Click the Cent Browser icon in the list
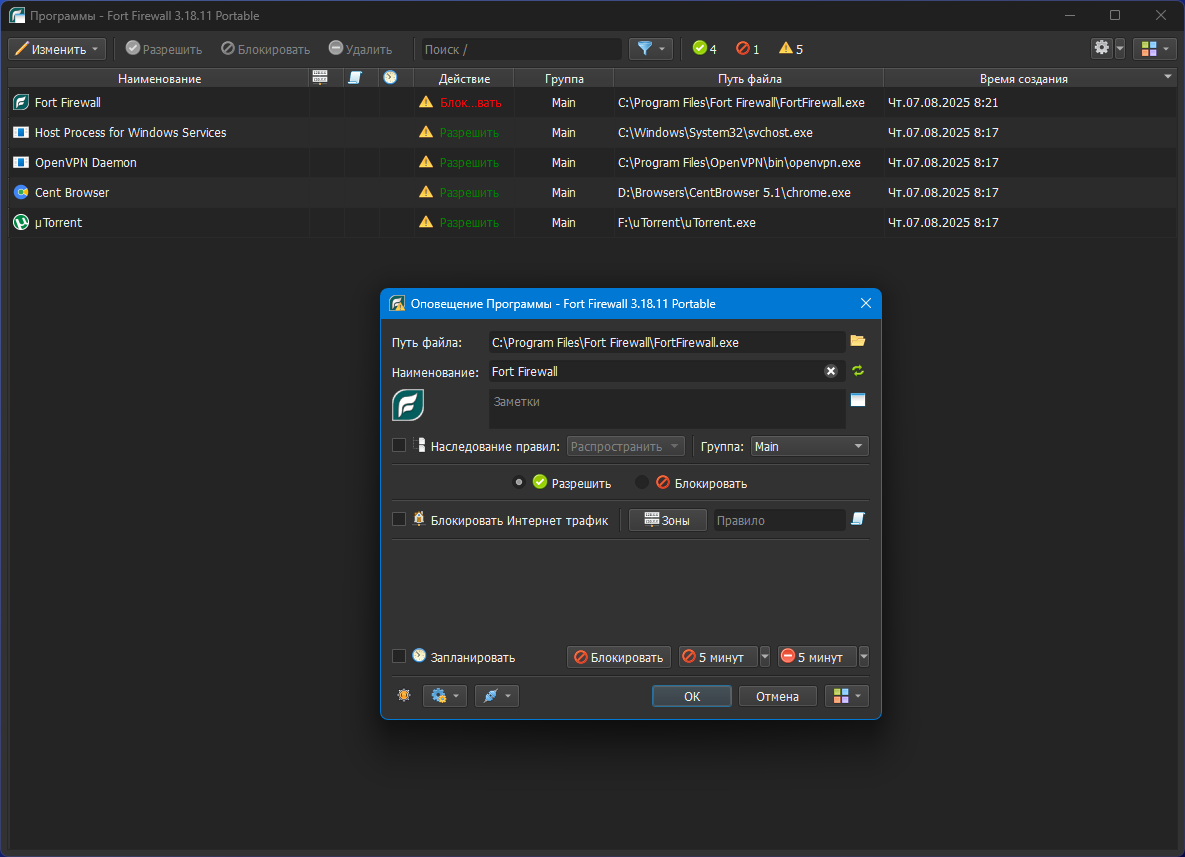The height and width of the screenshot is (857, 1185). (21, 192)
